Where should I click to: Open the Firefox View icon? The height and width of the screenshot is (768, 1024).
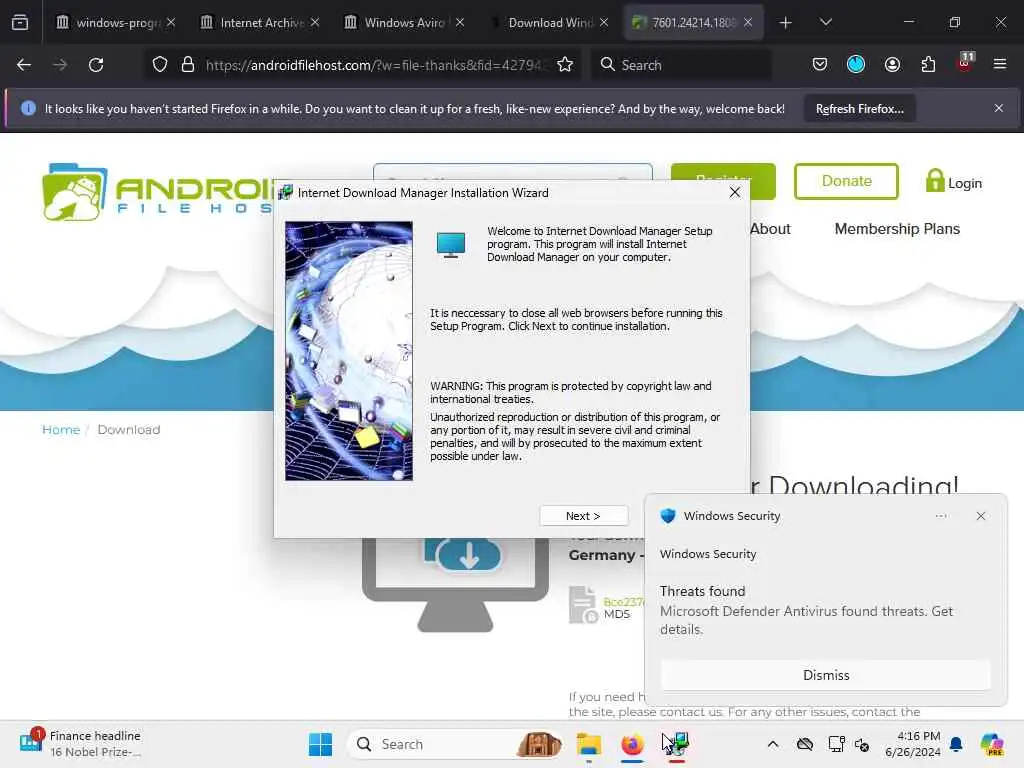tap(20, 23)
